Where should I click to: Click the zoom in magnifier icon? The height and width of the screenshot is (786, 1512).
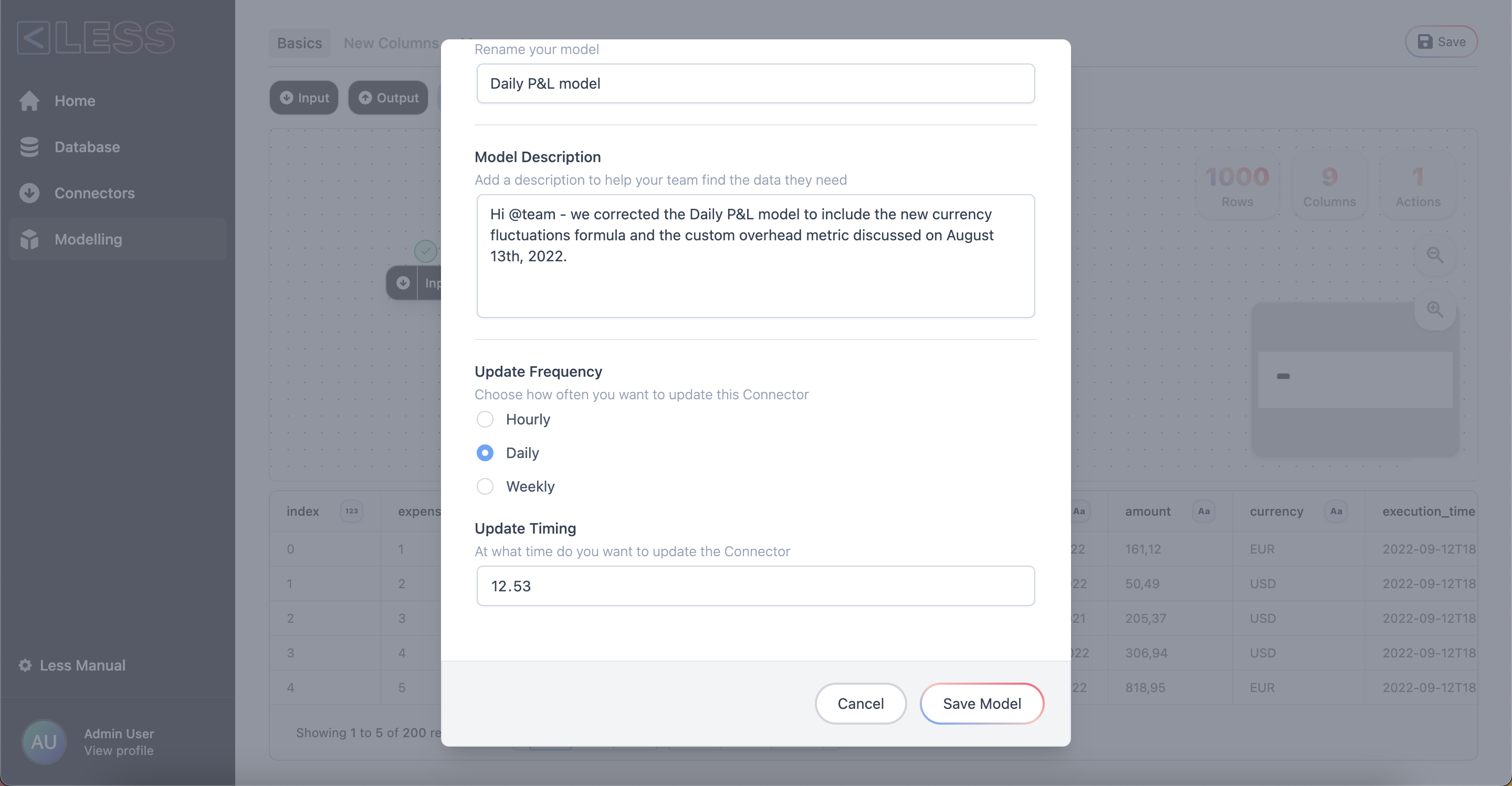(x=1435, y=309)
